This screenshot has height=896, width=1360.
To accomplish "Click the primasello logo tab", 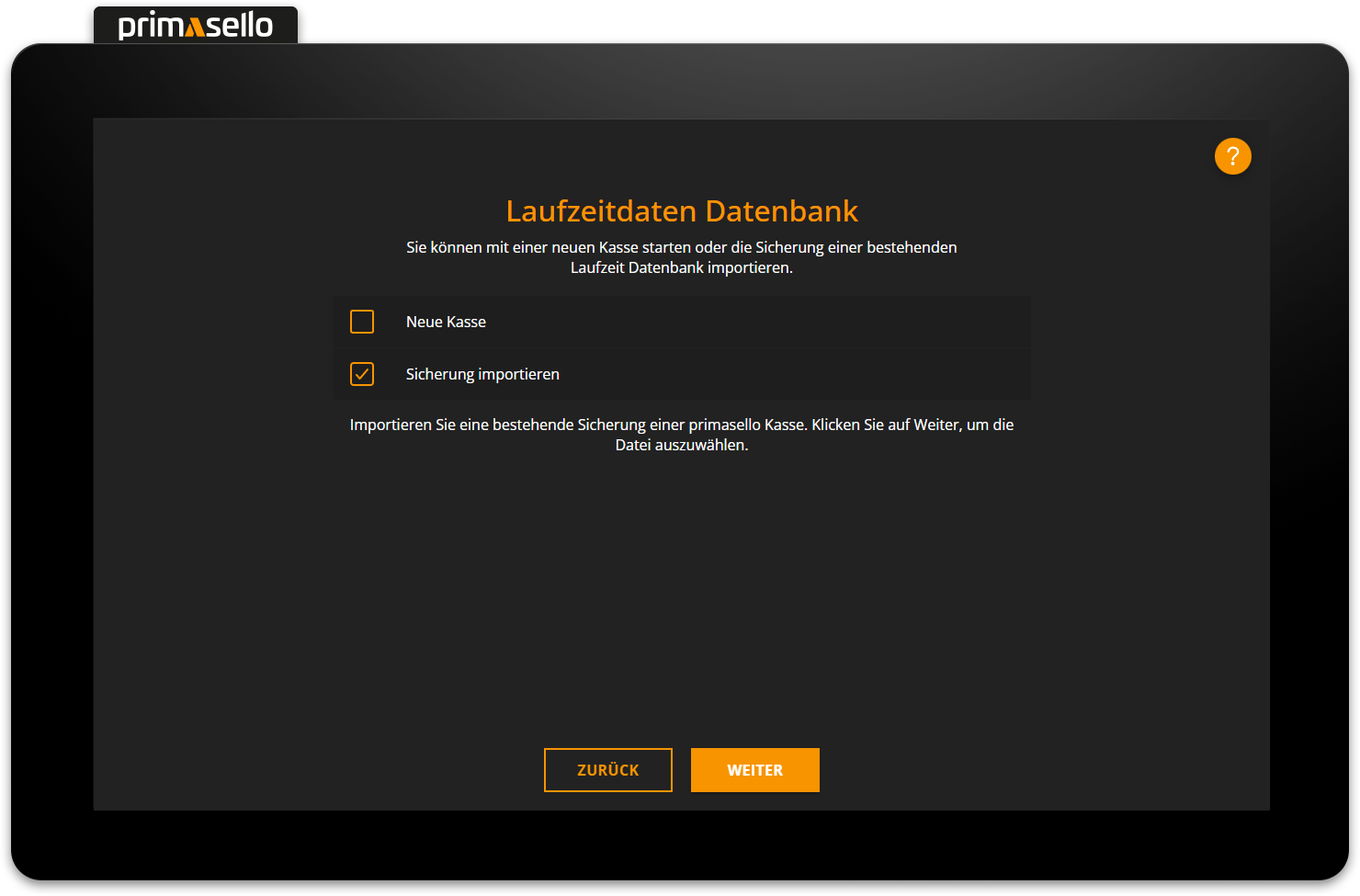I will (x=195, y=25).
